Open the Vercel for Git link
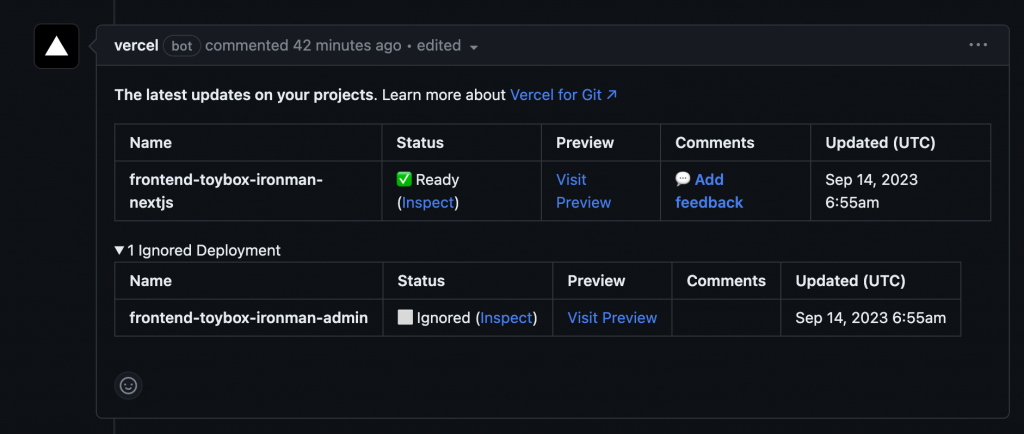This screenshot has width=1024, height=434. coord(564,95)
